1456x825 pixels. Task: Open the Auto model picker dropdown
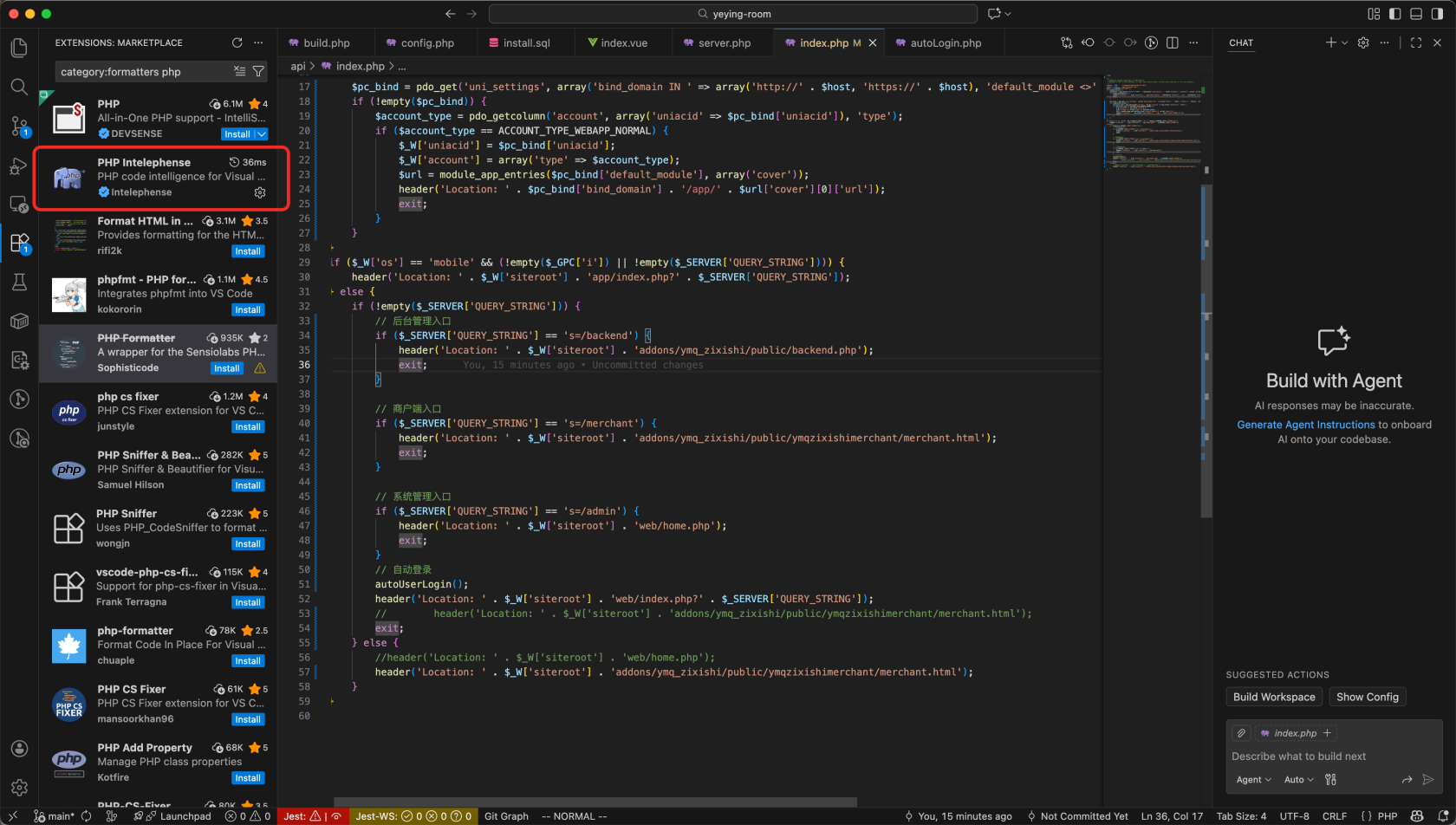1298,780
